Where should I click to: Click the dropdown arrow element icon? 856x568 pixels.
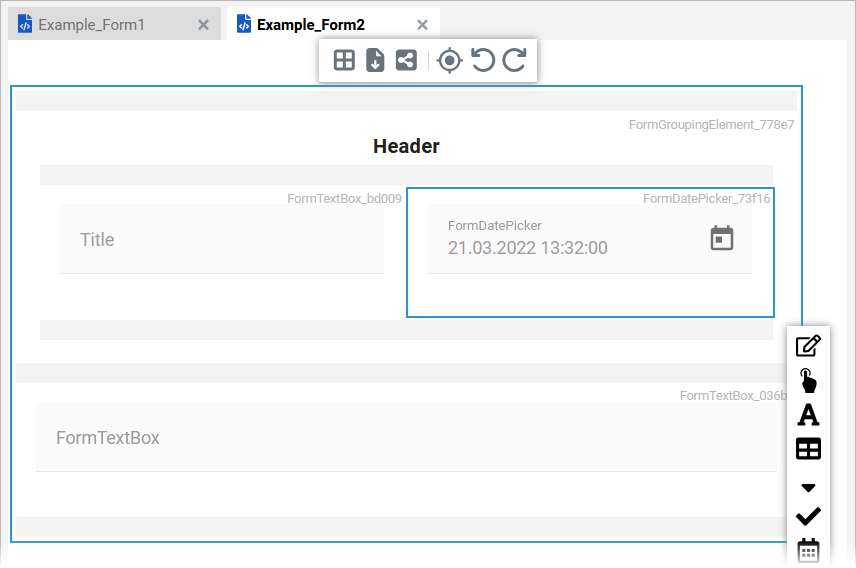808,488
